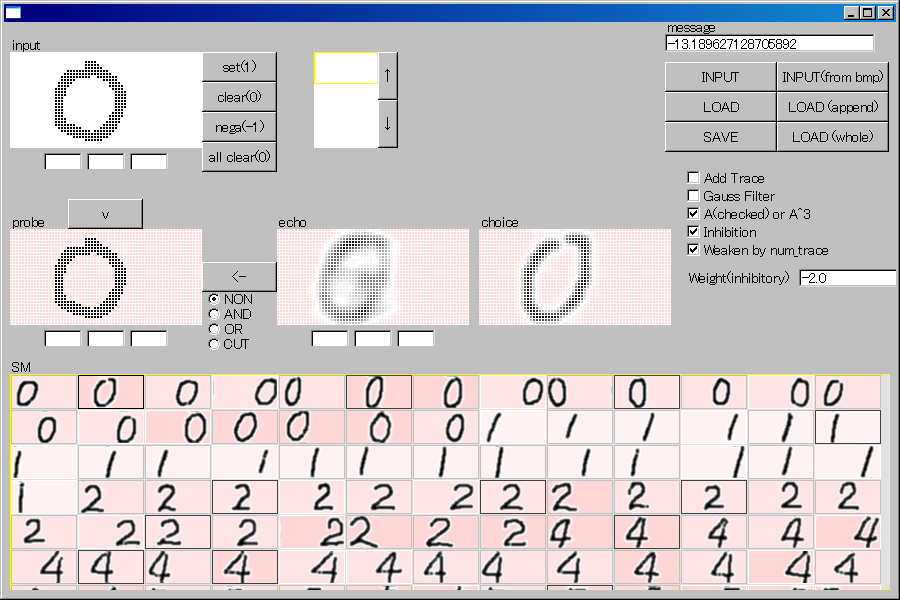Toggle the Gauss Filter checkbox
This screenshot has width=900, height=600.
[x=694, y=196]
